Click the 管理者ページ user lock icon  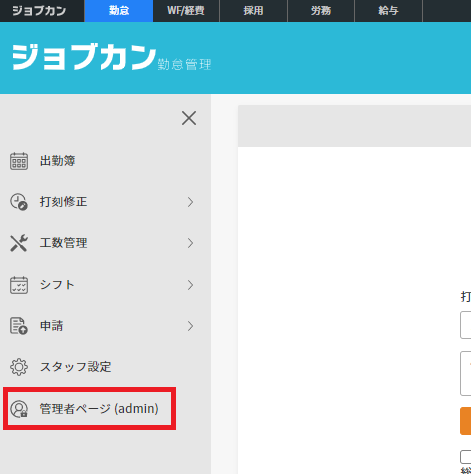click(19, 409)
